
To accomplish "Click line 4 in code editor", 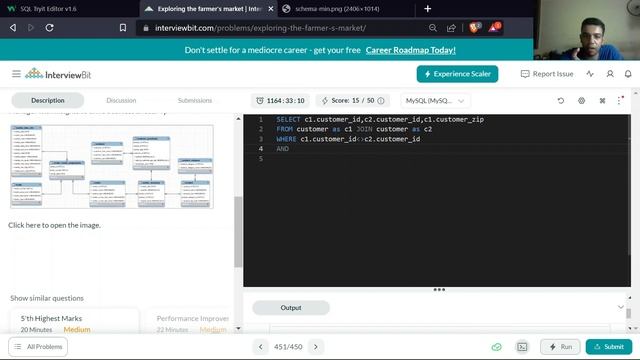I will pos(437,149).
